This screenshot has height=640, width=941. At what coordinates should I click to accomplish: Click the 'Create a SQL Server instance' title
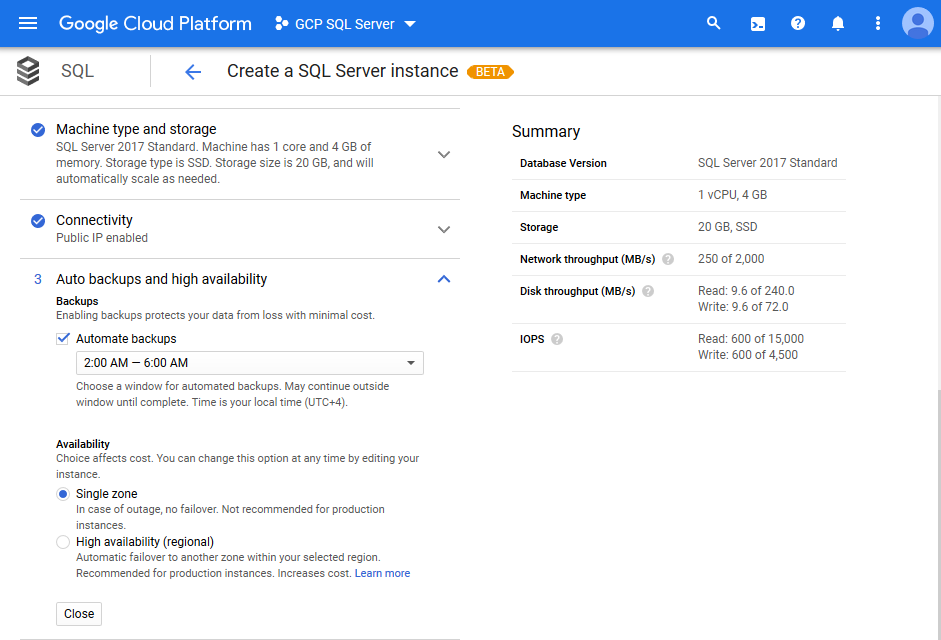click(343, 71)
